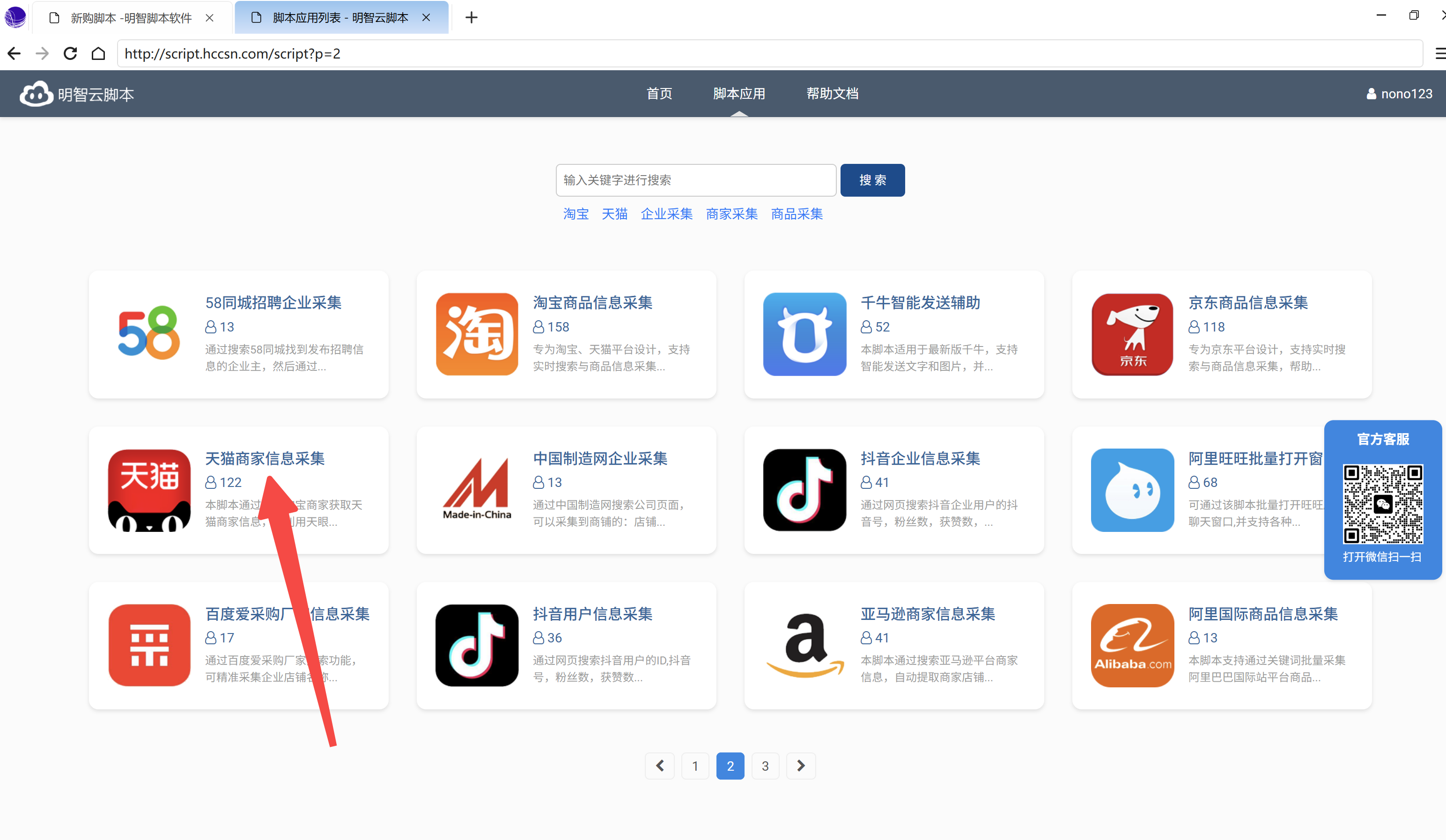Click the browser home icon
The width and height of the screenshot is (1446, 840).
coord(98,53)
